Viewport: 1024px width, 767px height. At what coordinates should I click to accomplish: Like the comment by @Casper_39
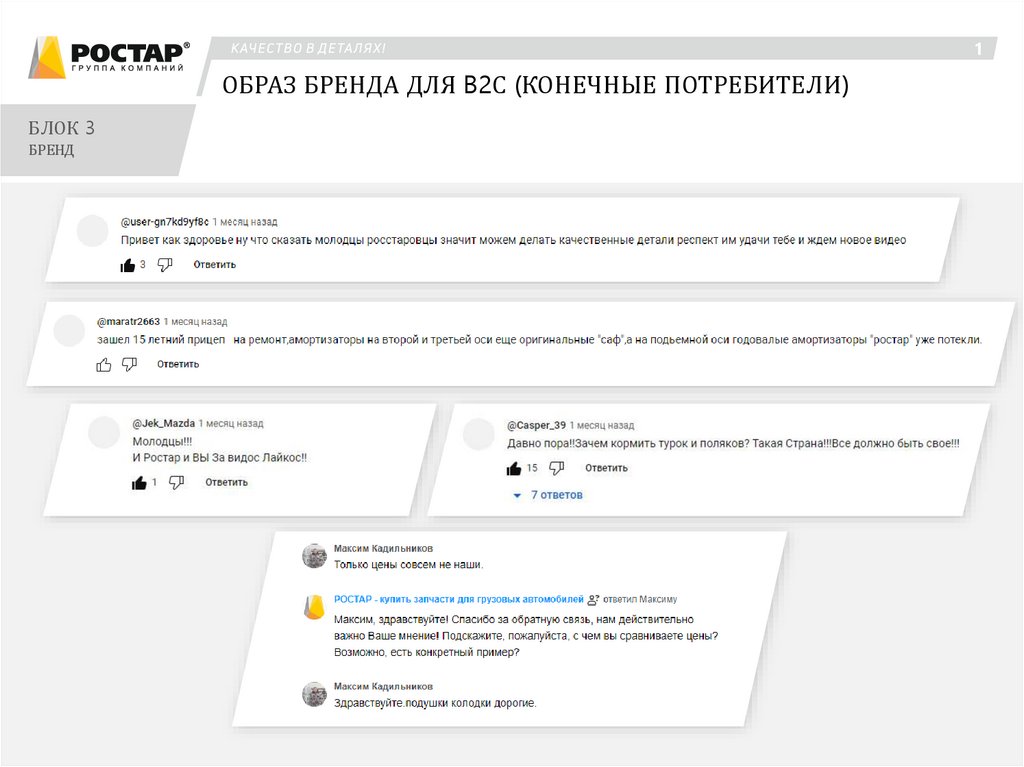pyautogui.click(x=514, y=468)
